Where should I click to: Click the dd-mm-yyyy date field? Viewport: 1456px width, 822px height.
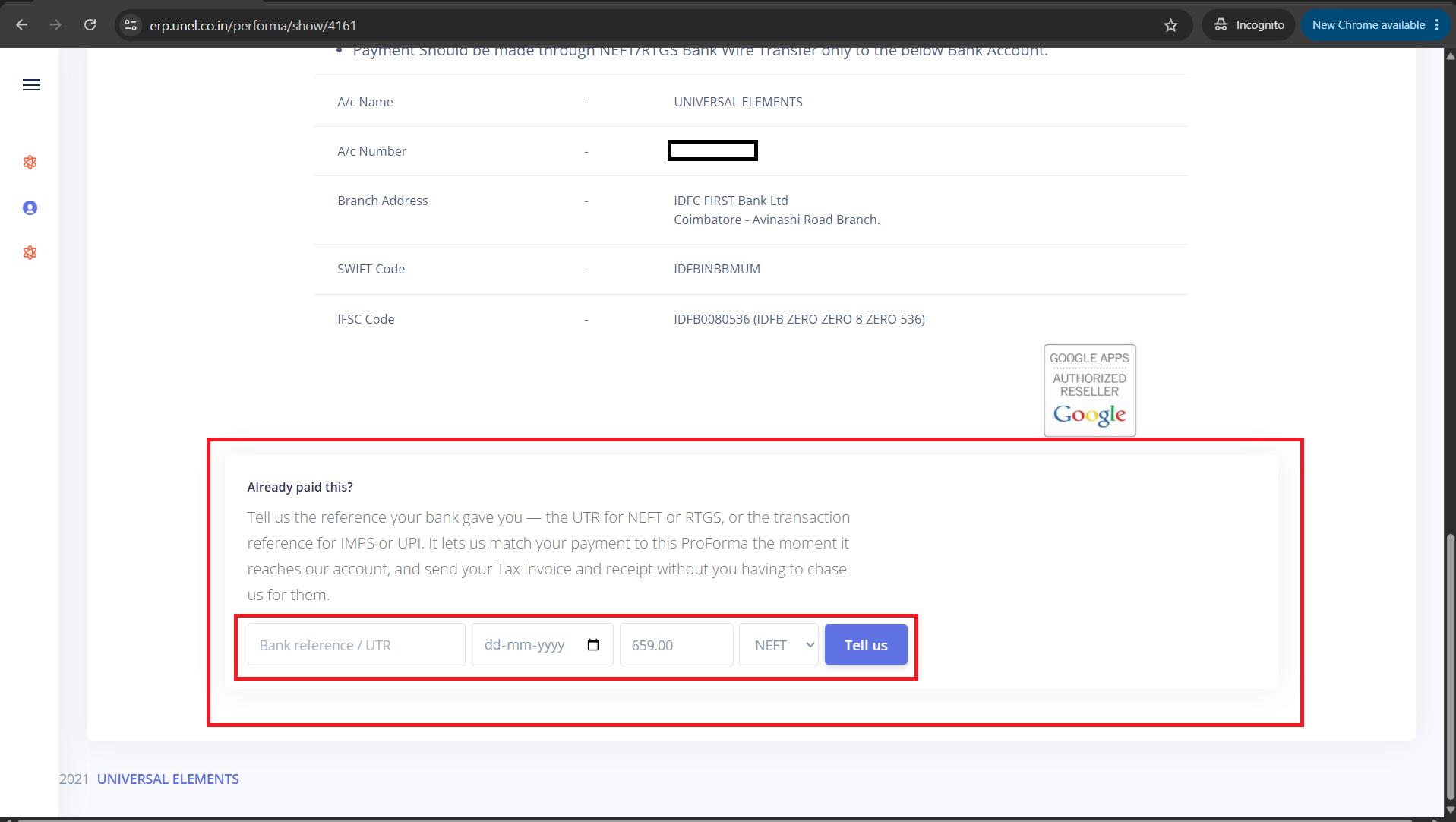(x=542, y=645)
